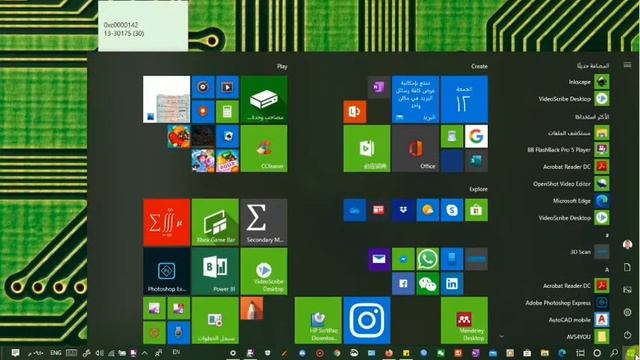
Task: Open the WeChat tile
Action: (x=427, y=284)
